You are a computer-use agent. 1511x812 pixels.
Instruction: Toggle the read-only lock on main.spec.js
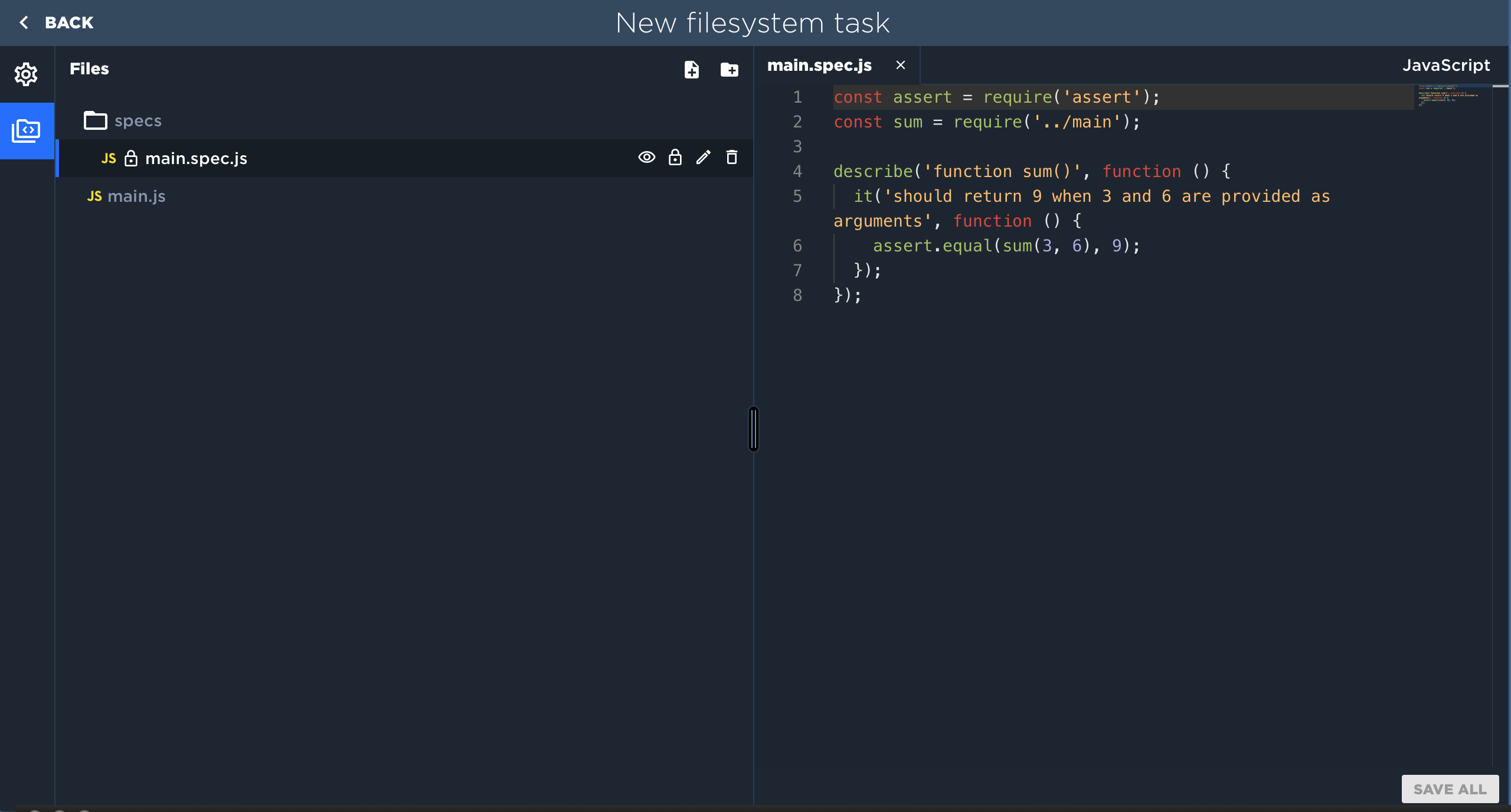(675, 158)
